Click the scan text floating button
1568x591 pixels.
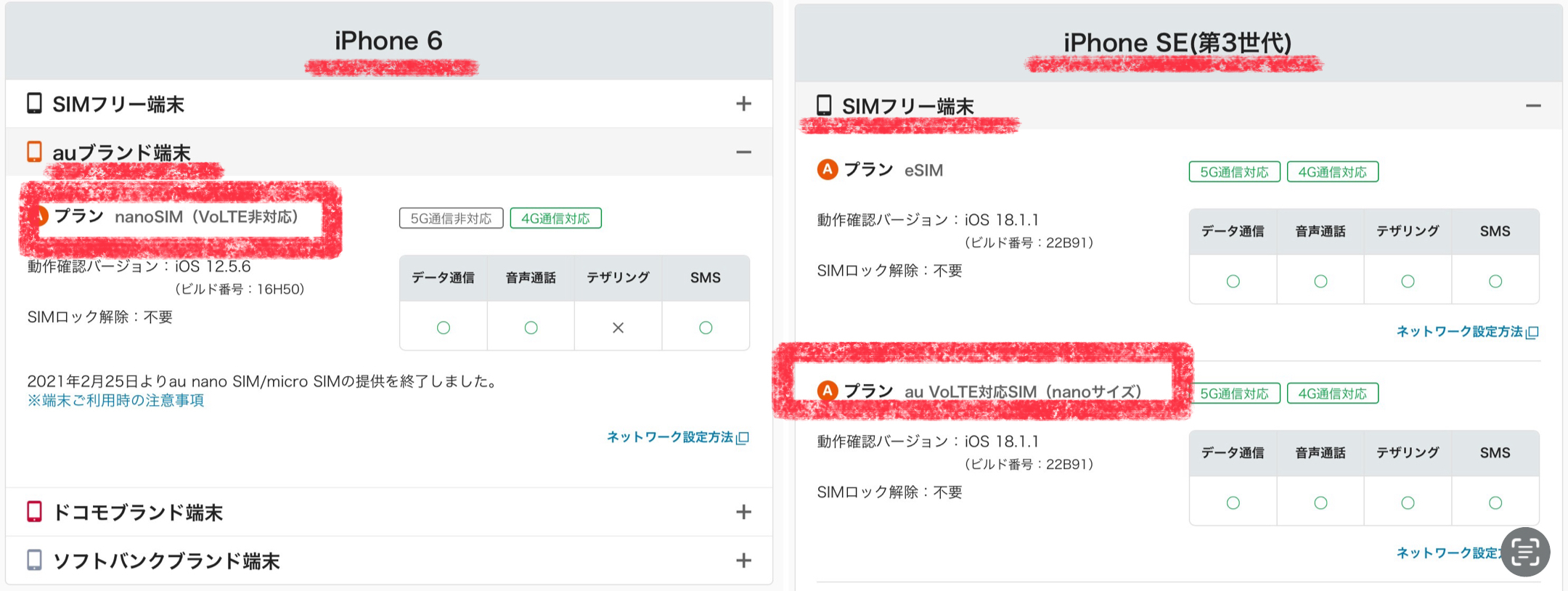pyautogui.click(x=1525, y=552)
